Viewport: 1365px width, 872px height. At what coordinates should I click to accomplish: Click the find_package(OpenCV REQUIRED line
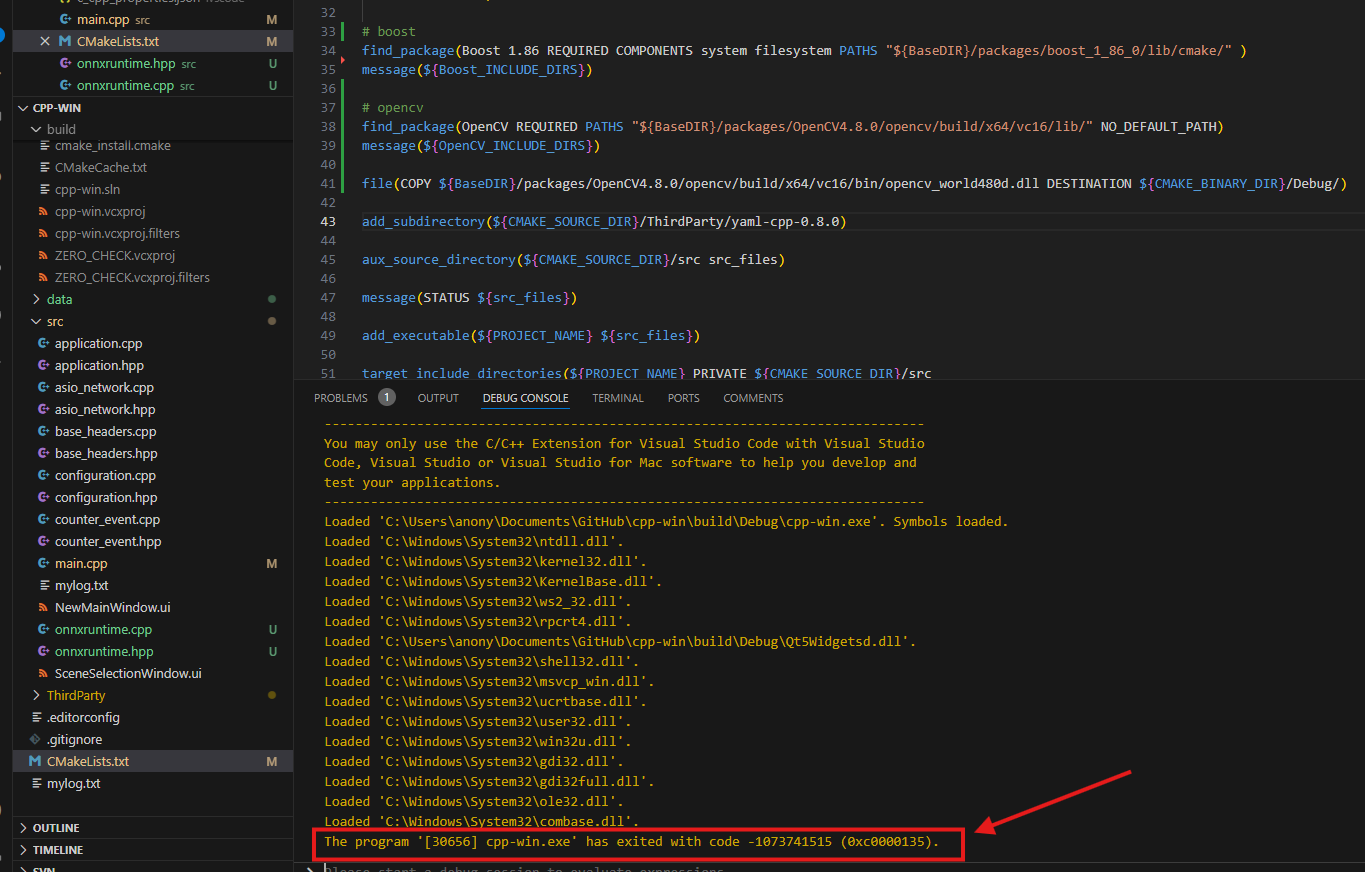(793, 127)
